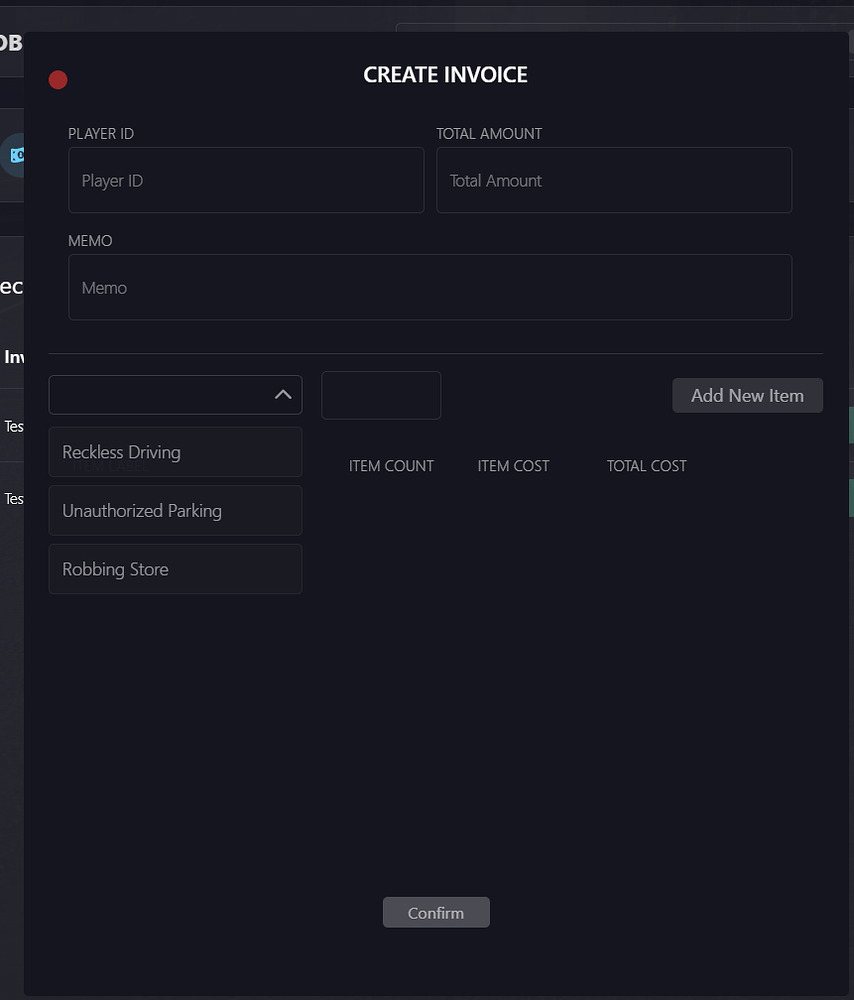This screenshot has height=1000, width=854.
Task: Click the Total Amount input field
Action: pos(614,180)
